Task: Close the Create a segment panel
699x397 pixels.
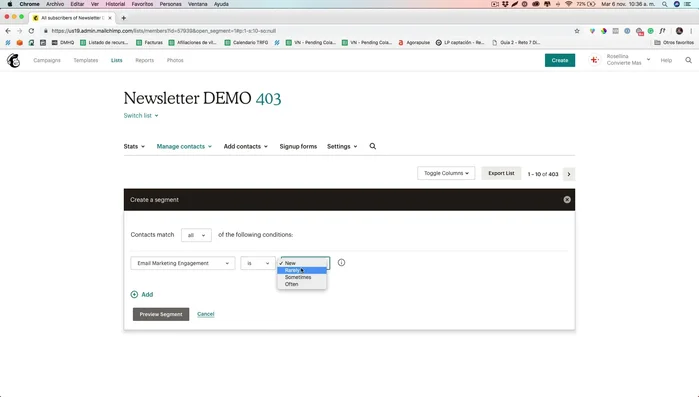Action: (x=567, y=200)
